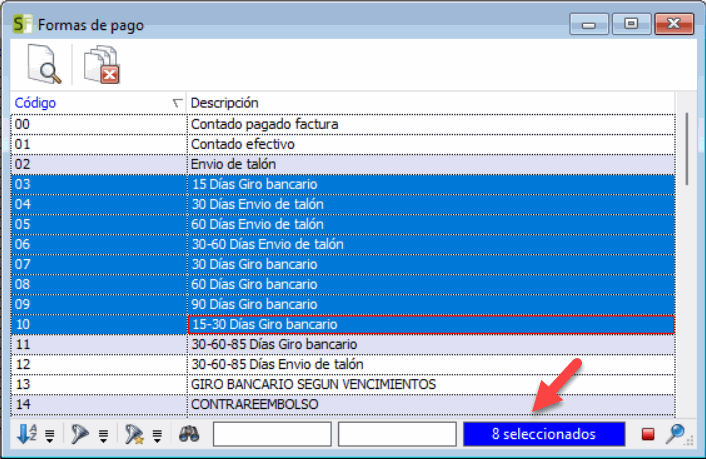The width and height of the screenshot is (706, 459).
Task: Open the dropdown beside the filter funnel icon
Action: 104,435
